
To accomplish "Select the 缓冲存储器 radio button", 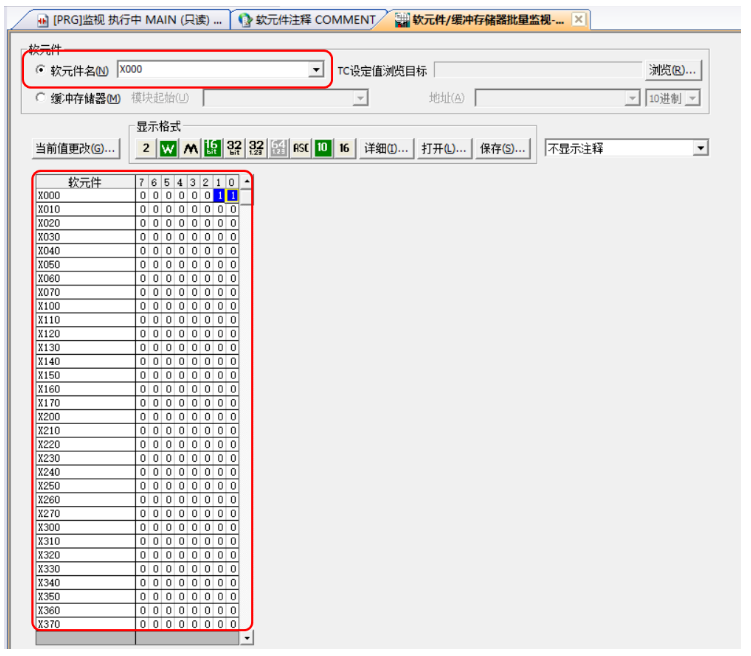I will pos(41,98).
